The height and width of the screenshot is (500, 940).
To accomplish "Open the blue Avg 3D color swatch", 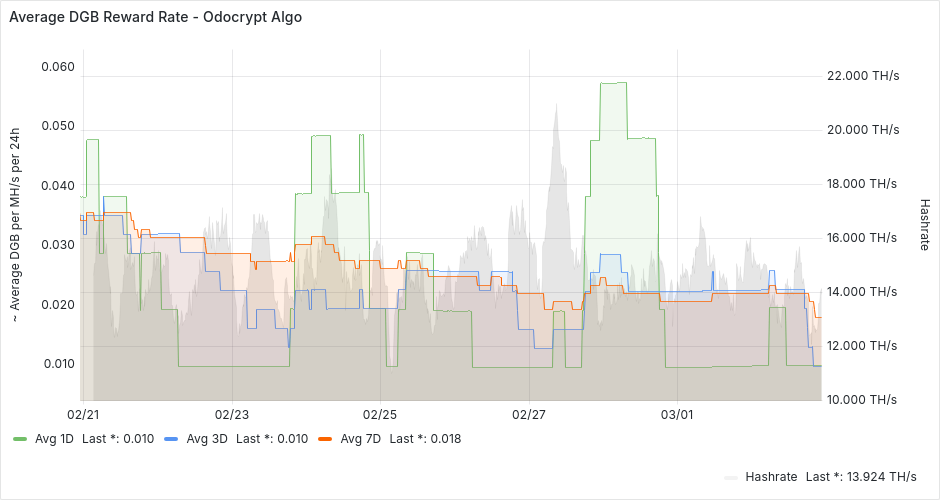I will click(x=171, y=438).
